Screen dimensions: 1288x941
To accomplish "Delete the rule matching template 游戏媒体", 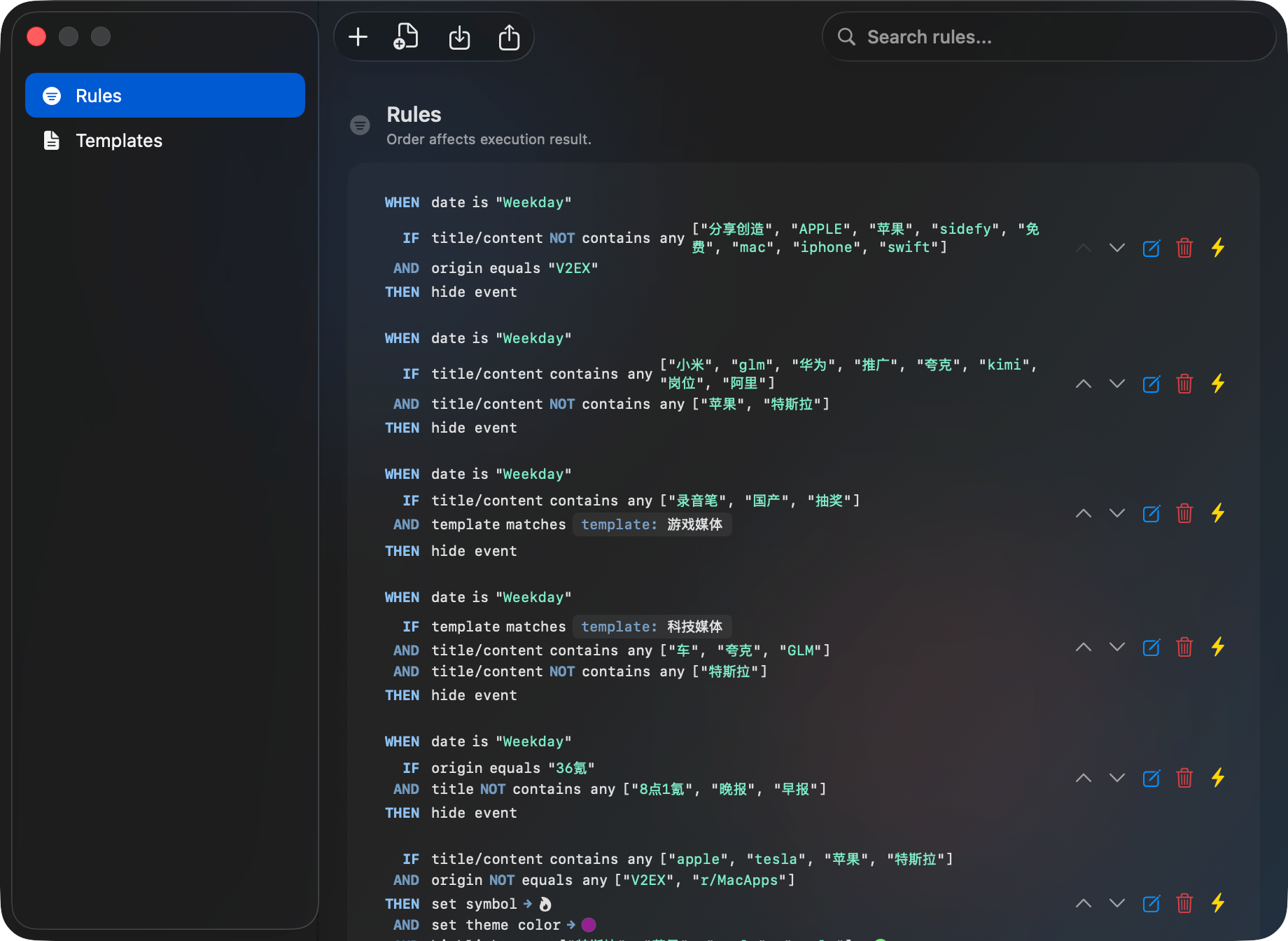I will (1184, 513).
